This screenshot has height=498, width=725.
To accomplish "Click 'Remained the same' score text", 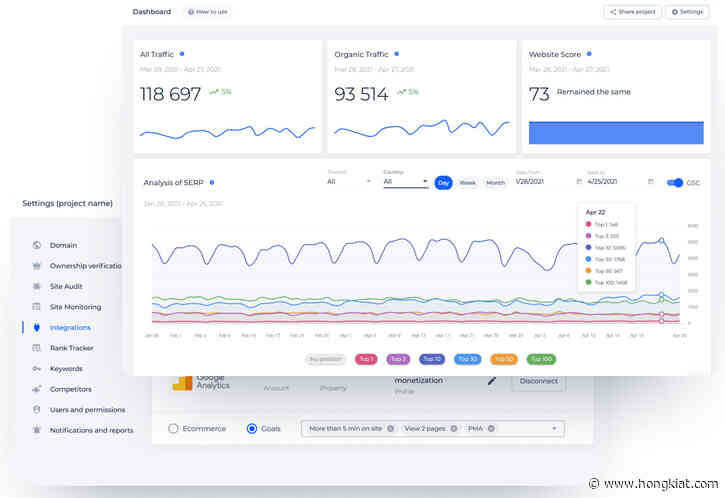I will click(x=594, y=92).
